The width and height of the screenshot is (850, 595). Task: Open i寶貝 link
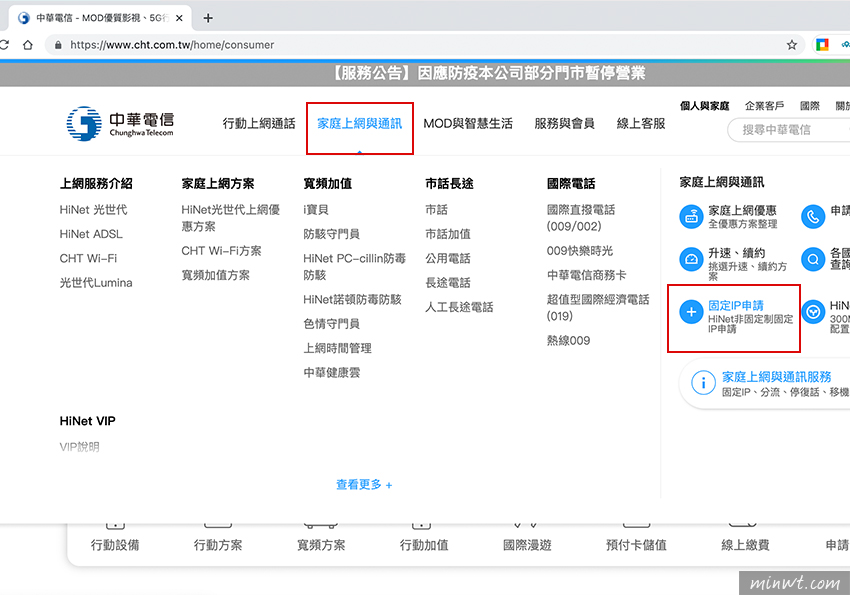pyautogui.click(x=315, y=210)
